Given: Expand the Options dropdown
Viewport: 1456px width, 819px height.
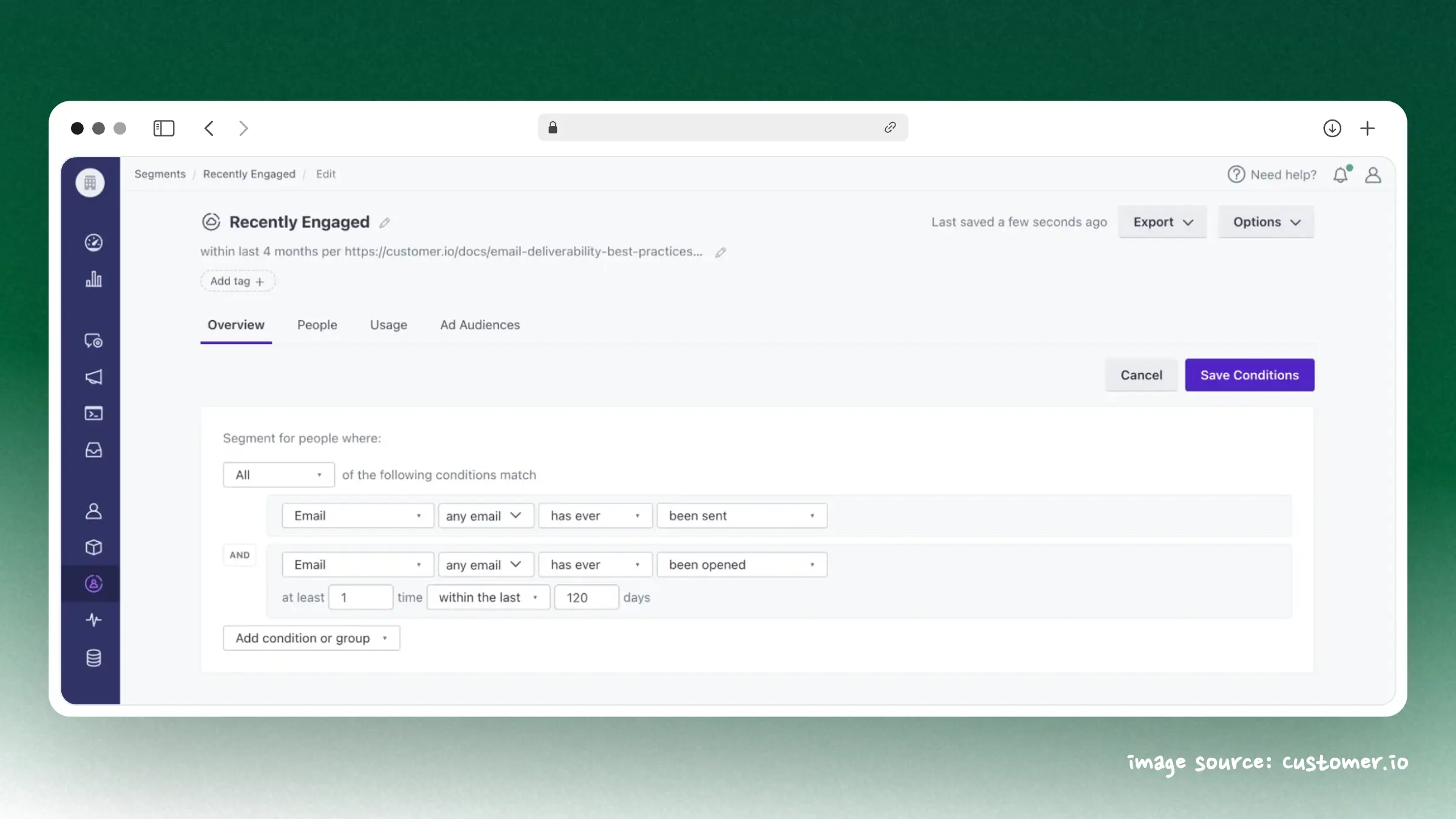Looking at the screenshot, I should tap(1266, 222).
